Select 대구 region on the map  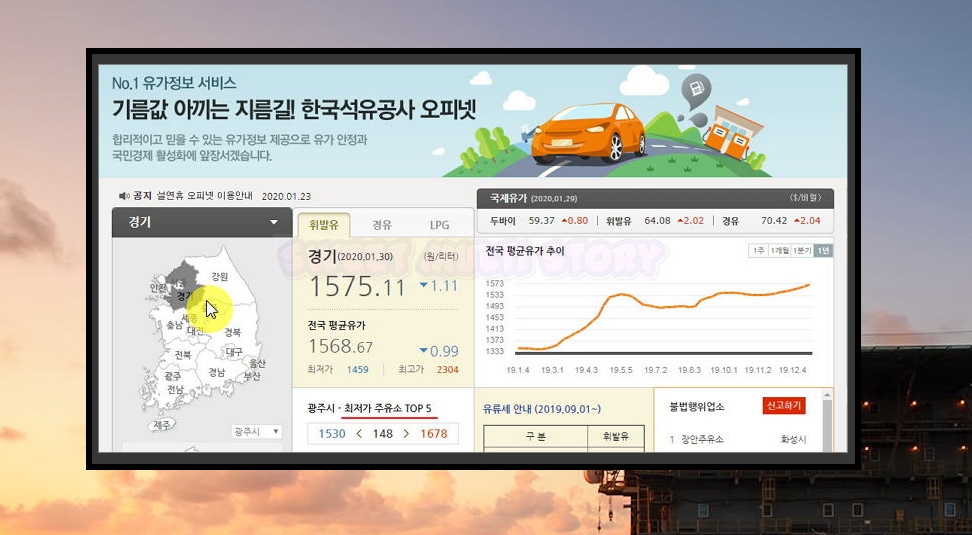tap(234, 352)
